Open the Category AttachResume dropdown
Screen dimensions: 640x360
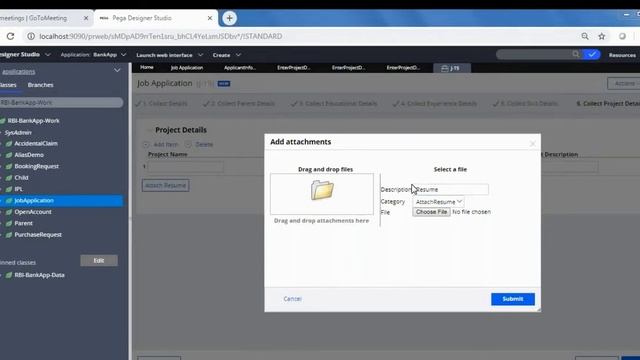438,202
